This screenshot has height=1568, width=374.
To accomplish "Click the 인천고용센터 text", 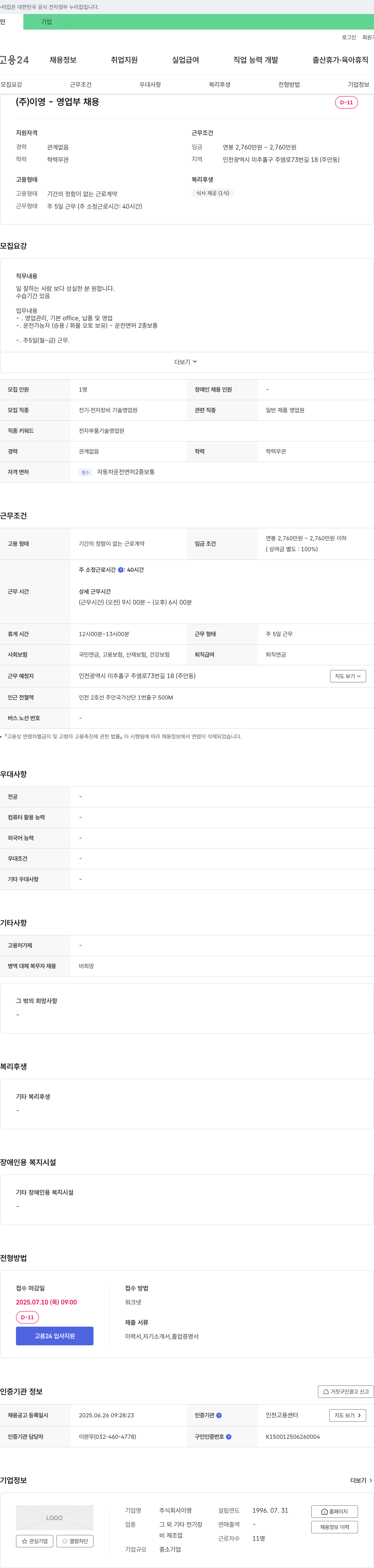I will pyautogui.click(x=282, y=1415).
